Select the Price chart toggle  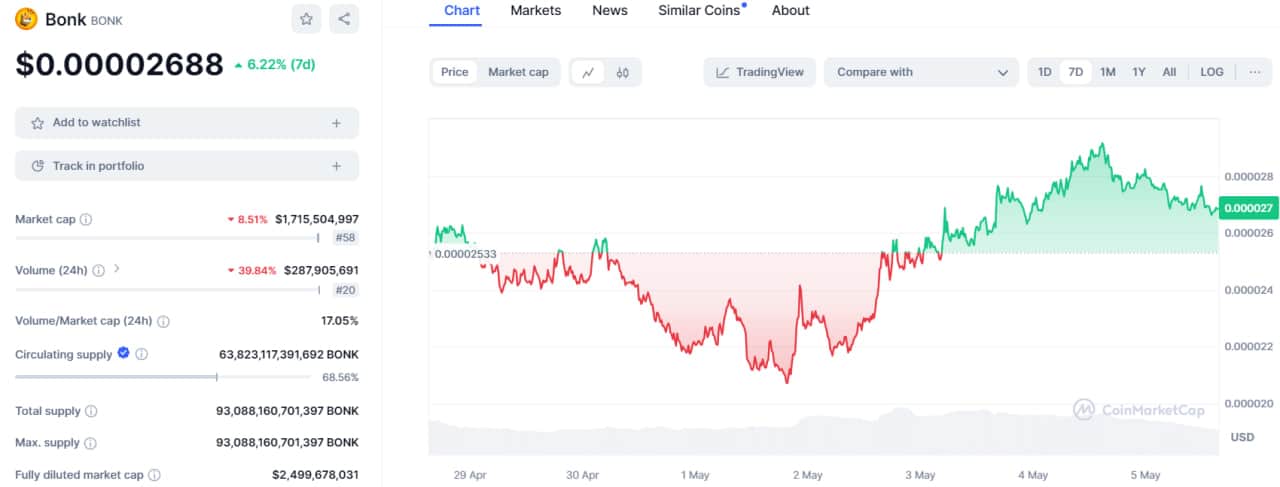tap(455, 72)
